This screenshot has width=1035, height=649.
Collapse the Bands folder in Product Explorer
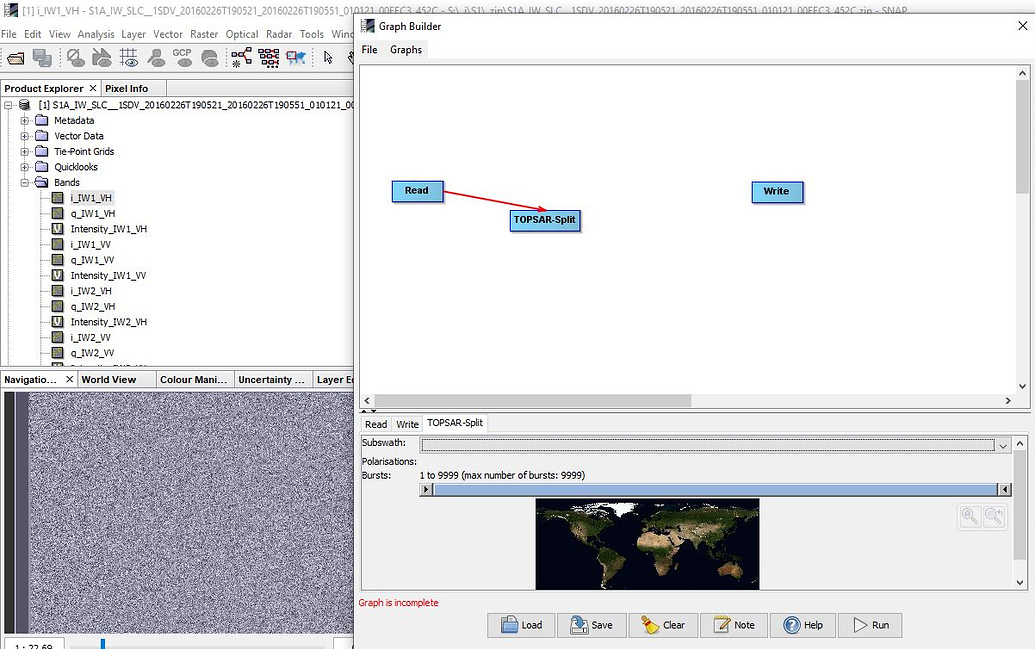23,182
